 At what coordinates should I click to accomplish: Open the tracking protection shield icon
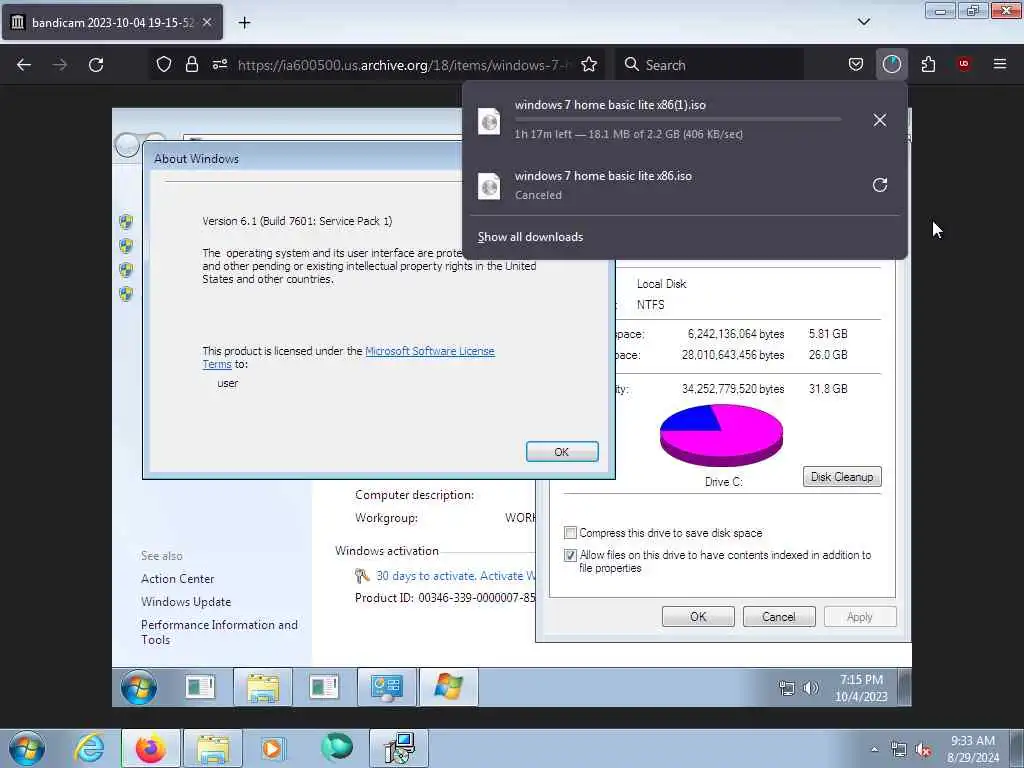click(164, 64)
